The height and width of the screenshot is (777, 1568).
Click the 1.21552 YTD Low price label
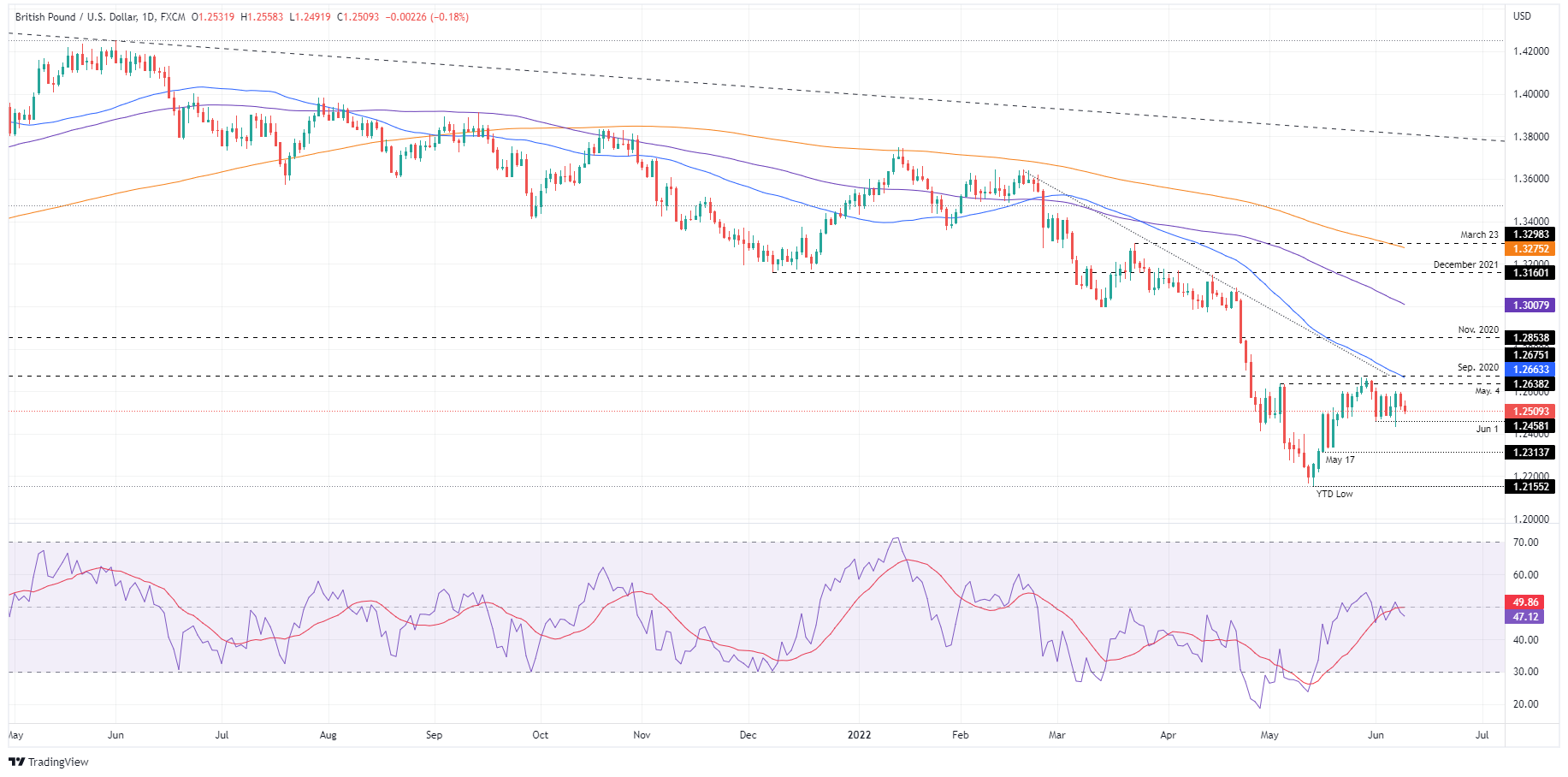(1531, 487)
